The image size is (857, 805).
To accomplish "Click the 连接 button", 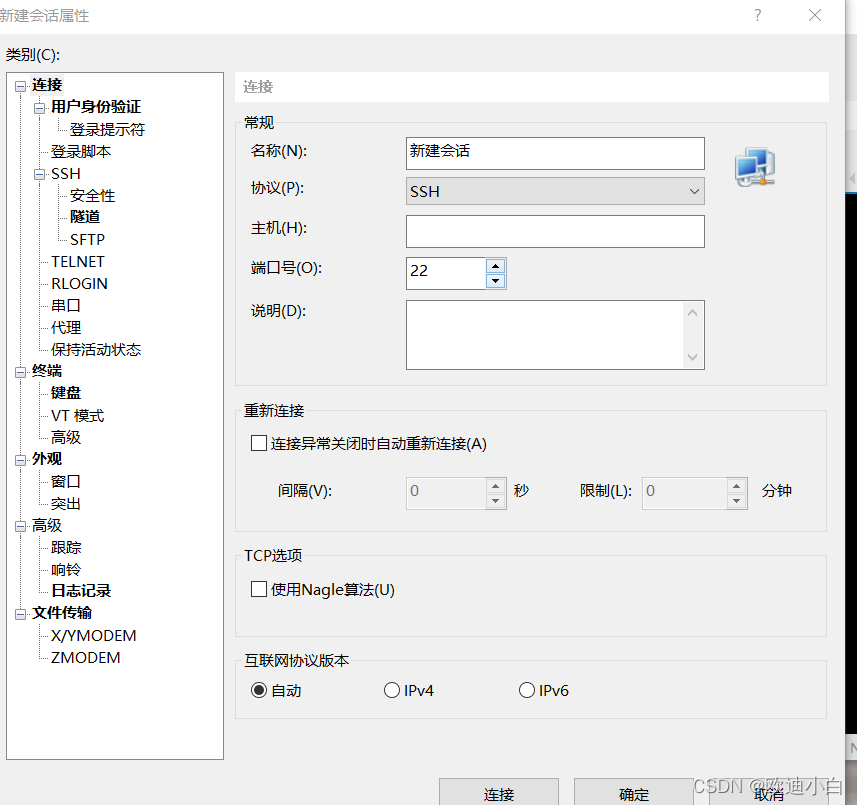I will pos(498,795).
